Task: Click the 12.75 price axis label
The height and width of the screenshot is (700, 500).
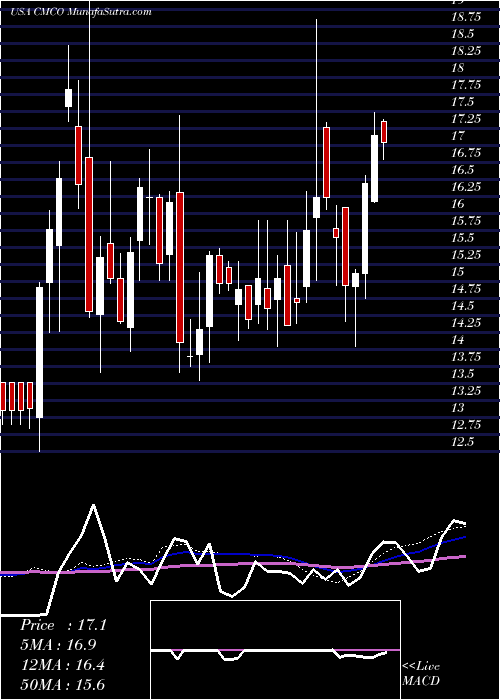Action: point(467,424)
